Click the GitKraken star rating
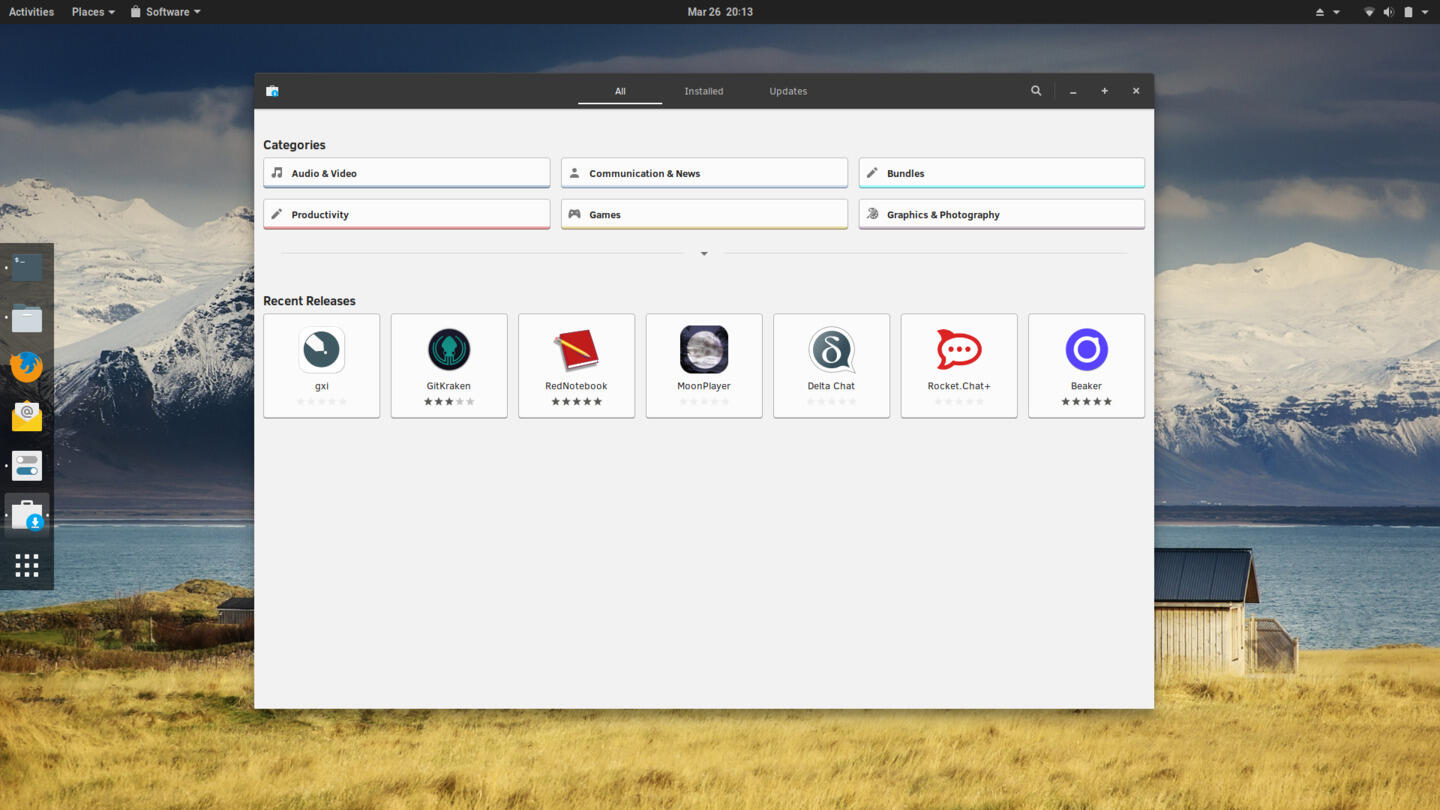Viewport: 1440px width, 810px height. tap(449, 402)
